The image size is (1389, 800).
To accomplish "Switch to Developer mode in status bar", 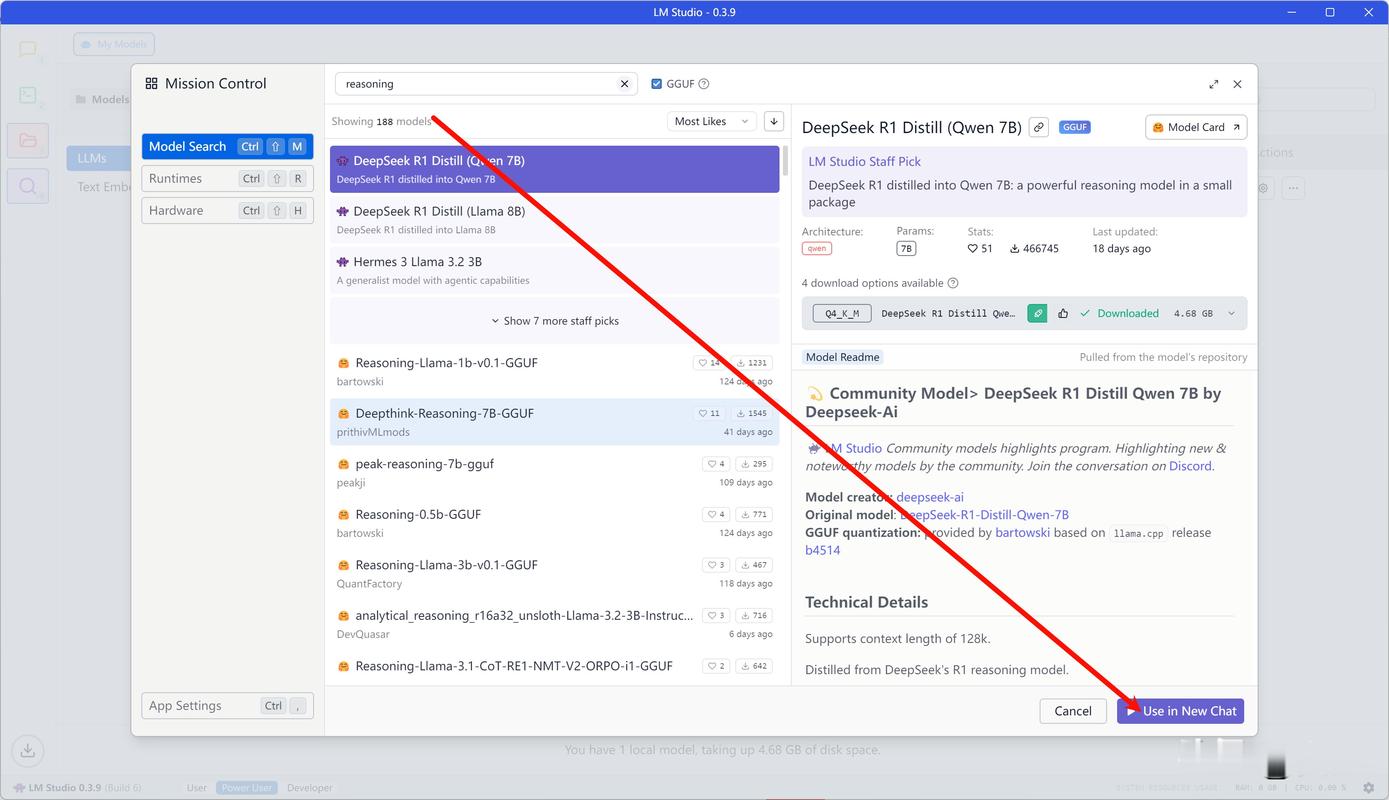I will point(310,788).
